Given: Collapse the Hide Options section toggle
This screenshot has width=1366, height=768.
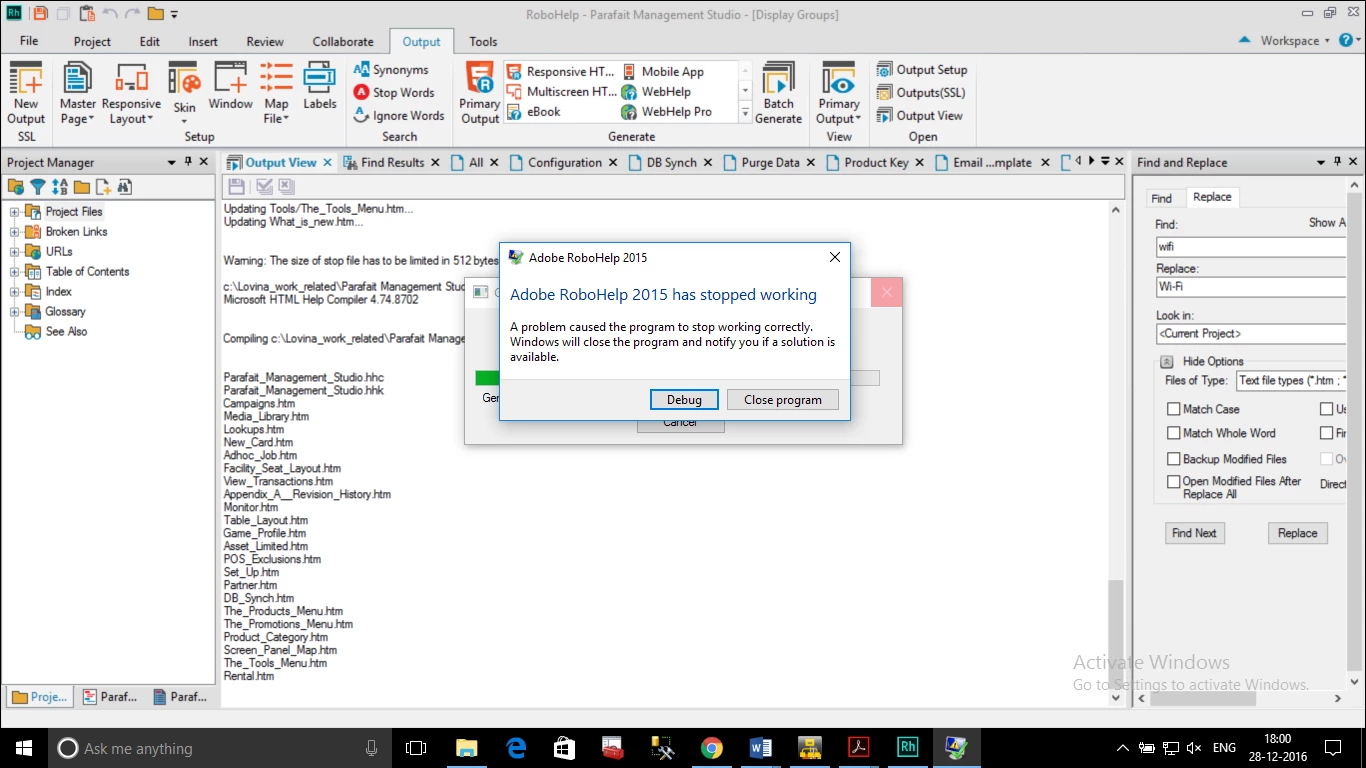Looking at the screenshot, I should [1166, 362].
